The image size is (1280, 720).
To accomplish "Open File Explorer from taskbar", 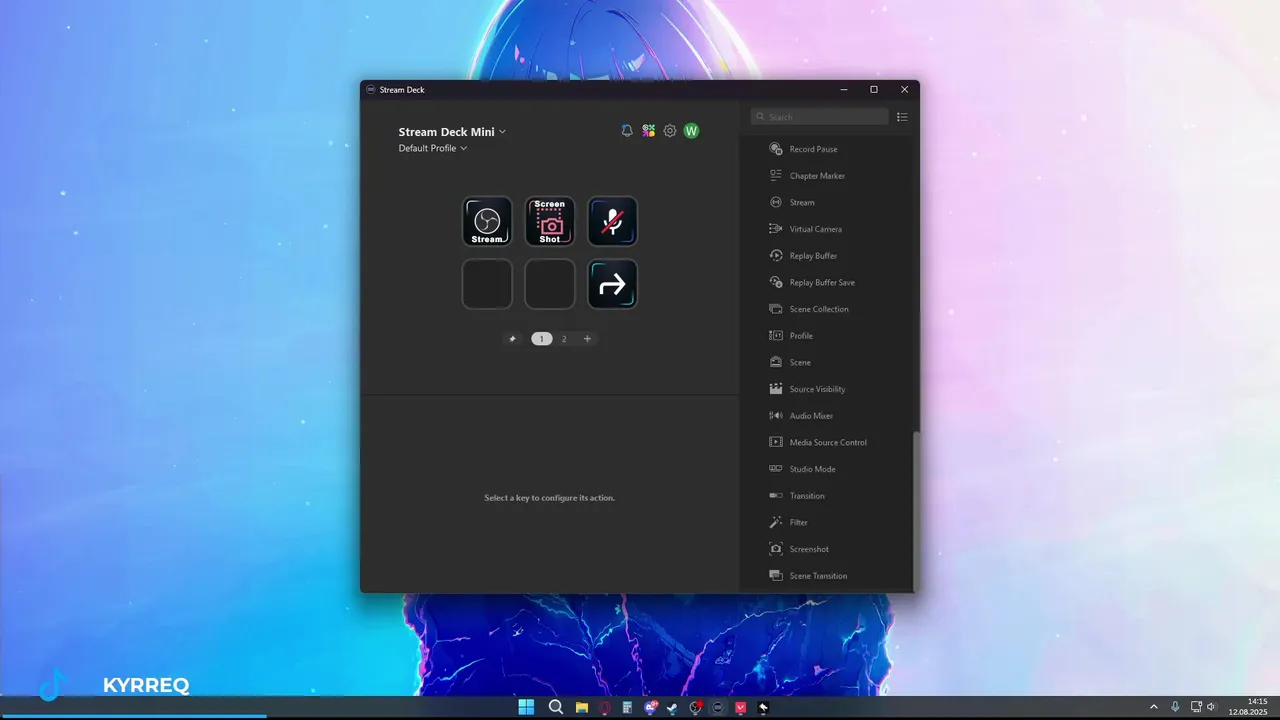I will [x=581, y=707].
